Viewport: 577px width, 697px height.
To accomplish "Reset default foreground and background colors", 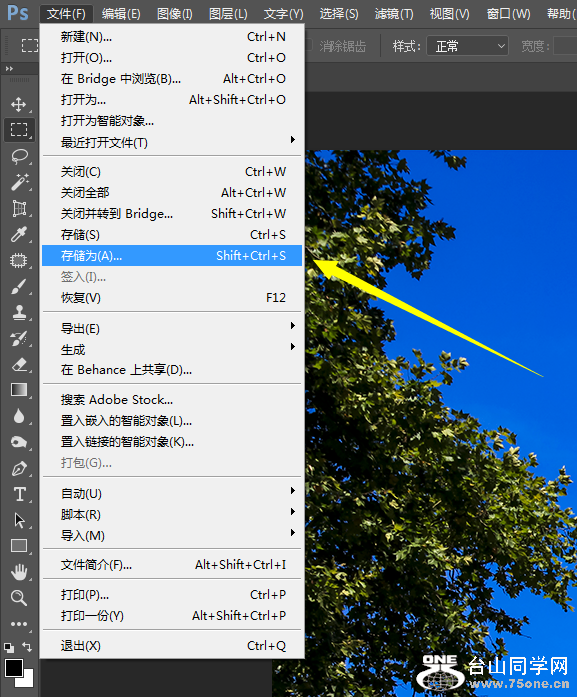I will pos(8,648).
